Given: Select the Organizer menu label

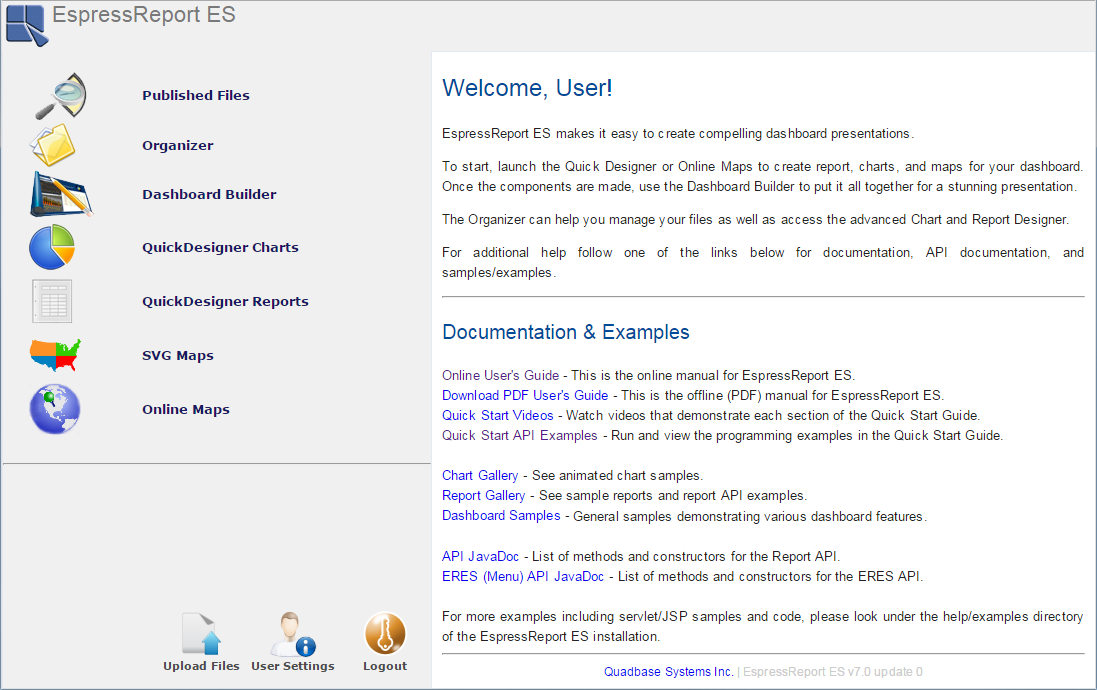Looking at the screenshot, I should click(178, 146).
